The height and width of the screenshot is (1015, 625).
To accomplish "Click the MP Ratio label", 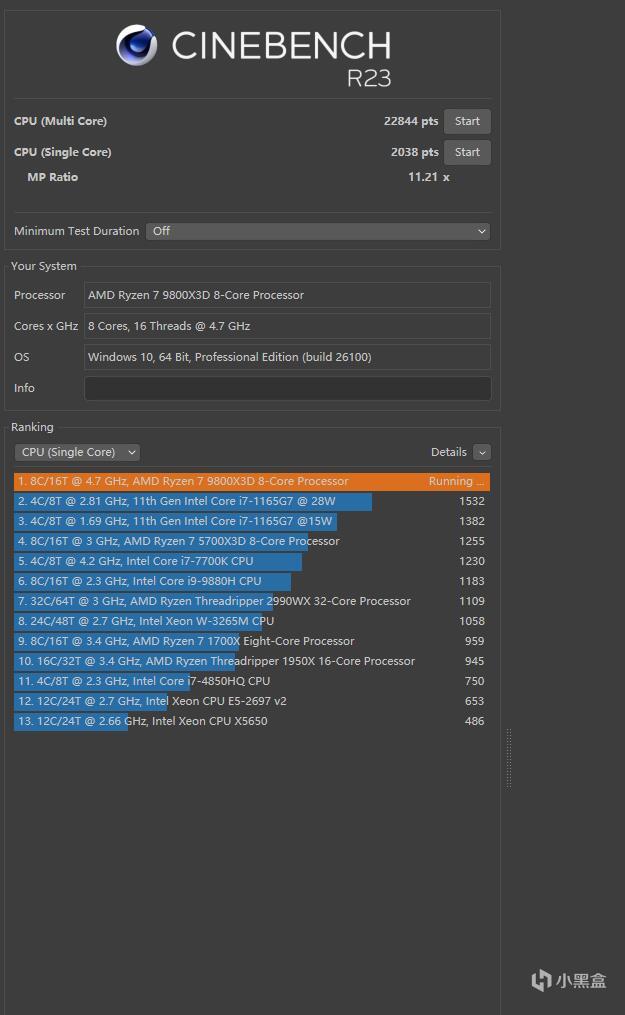I will coord(52,177).
